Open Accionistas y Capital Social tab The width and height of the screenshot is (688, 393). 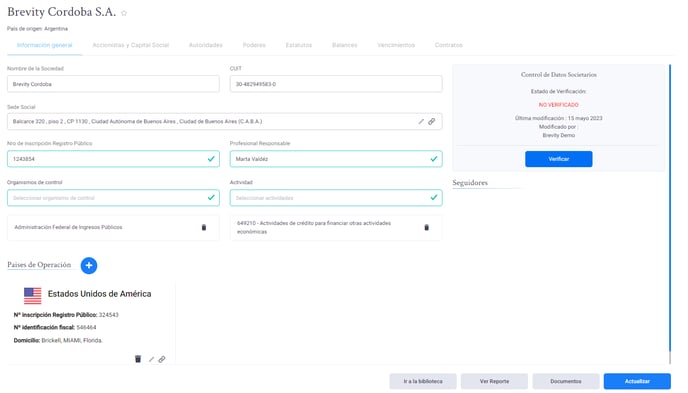130,45
